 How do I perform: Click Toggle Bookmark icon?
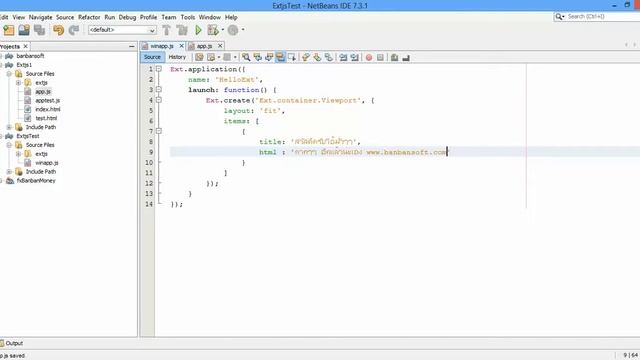(329, 58)
